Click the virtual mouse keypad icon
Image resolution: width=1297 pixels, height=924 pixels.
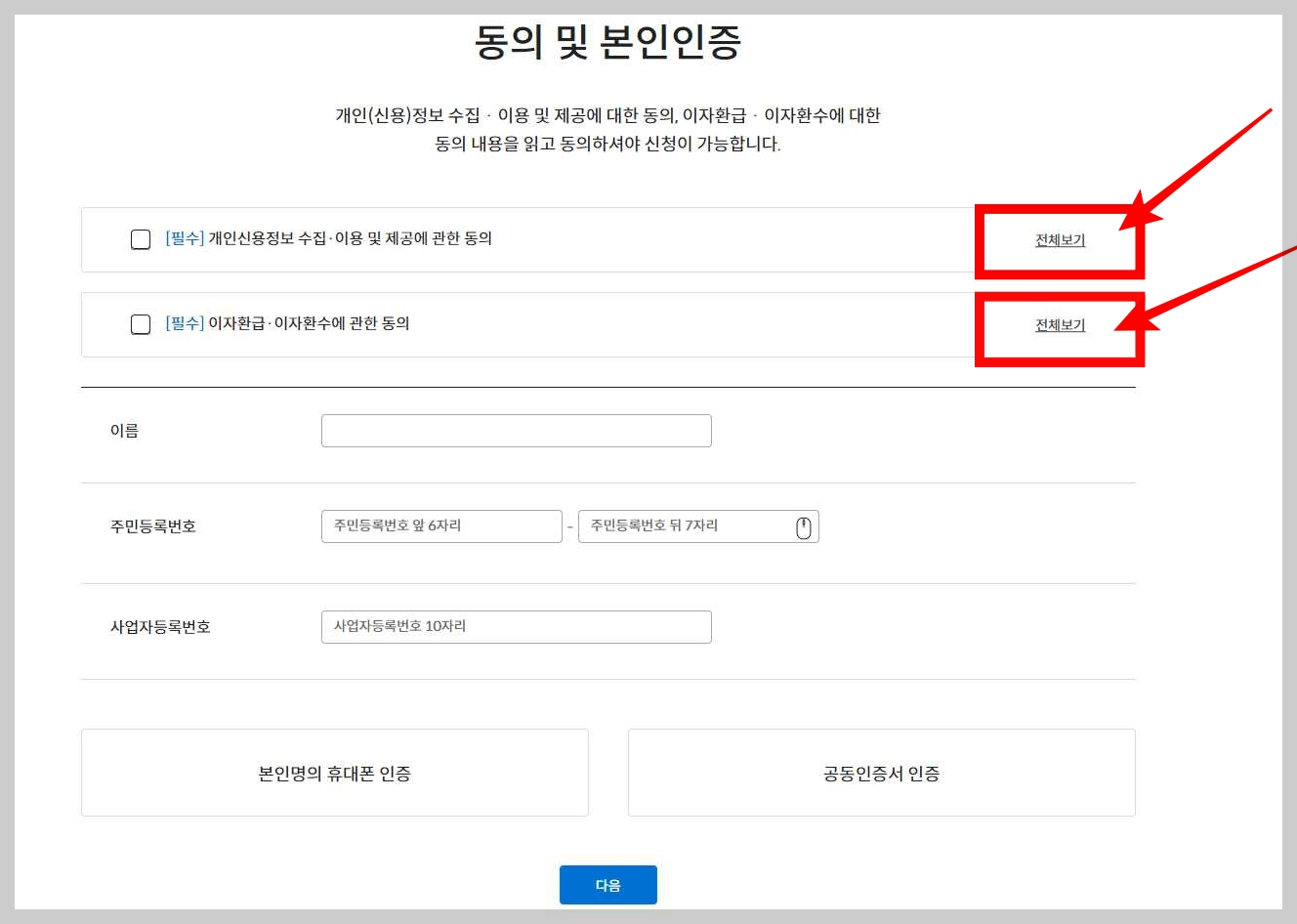point(802,526)
